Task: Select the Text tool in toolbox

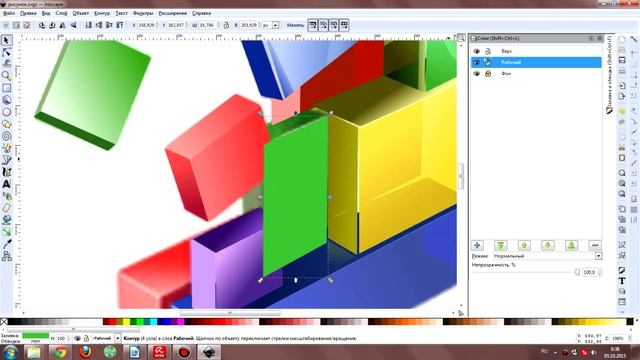Action: [7, 184]
